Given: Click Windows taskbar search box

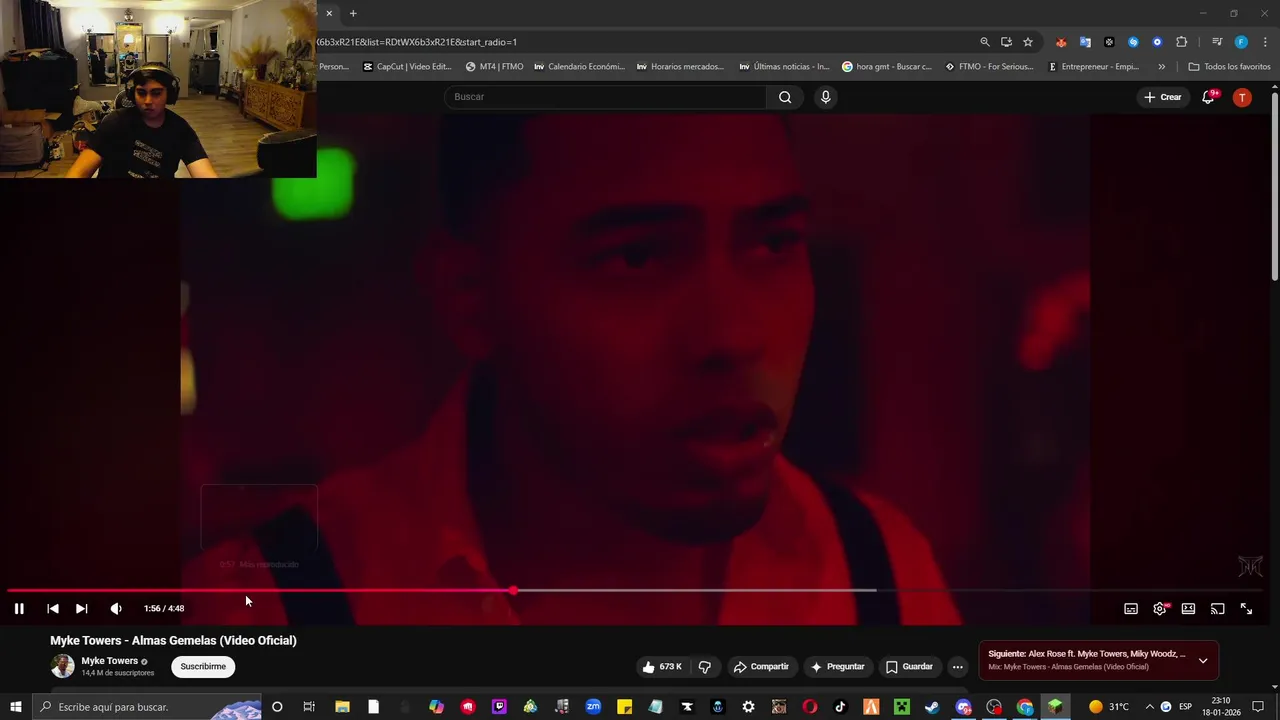Looking at the screenshot, I should click(148, 707).
